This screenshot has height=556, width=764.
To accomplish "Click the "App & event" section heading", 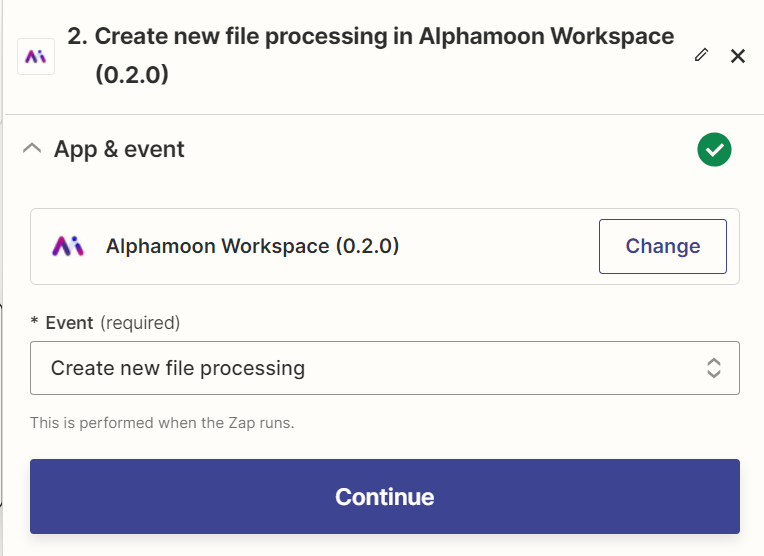I will coord(119,149).
